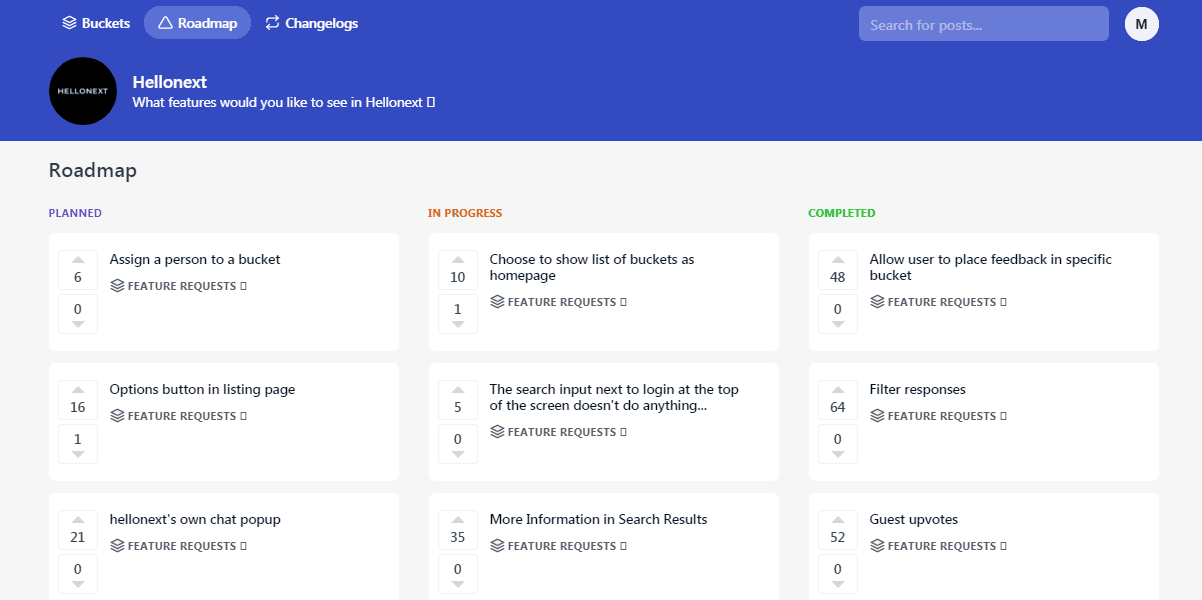Click Feature Requests tag under 'More Information'
1202x600 pixels.
coord(558,546)
